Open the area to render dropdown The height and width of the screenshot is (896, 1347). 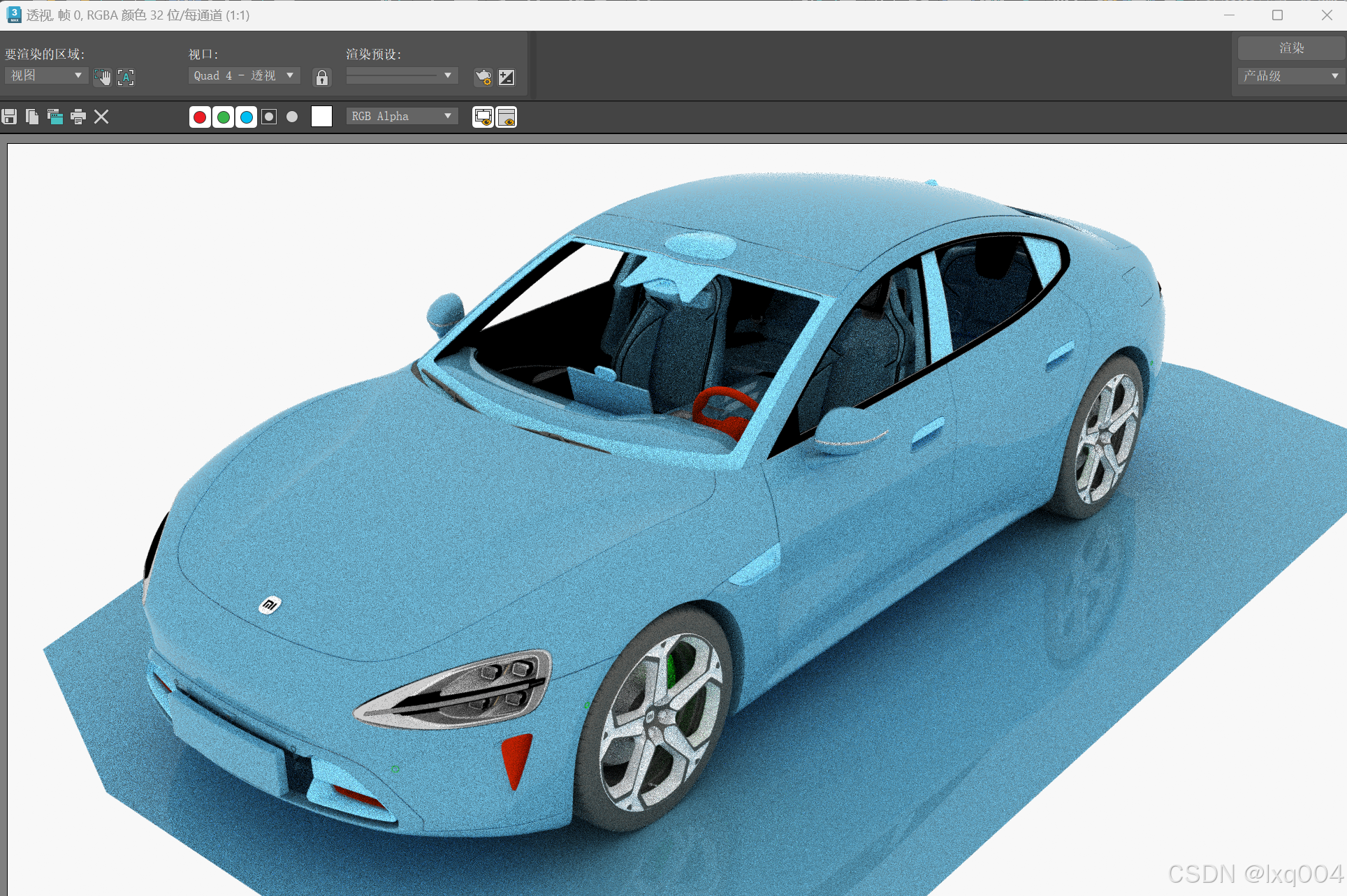tap(46, 75)
